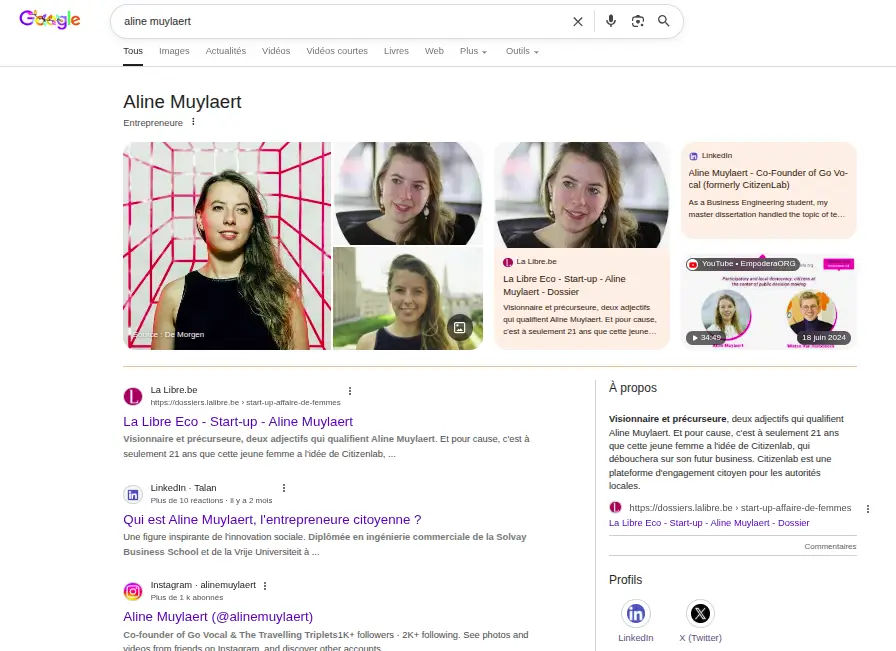This screenshot has width=896, height=651.
Task: Play the EmpoderaORG YouTube video thumbnail
Action: pyautogui.click(x=768, y=299)
